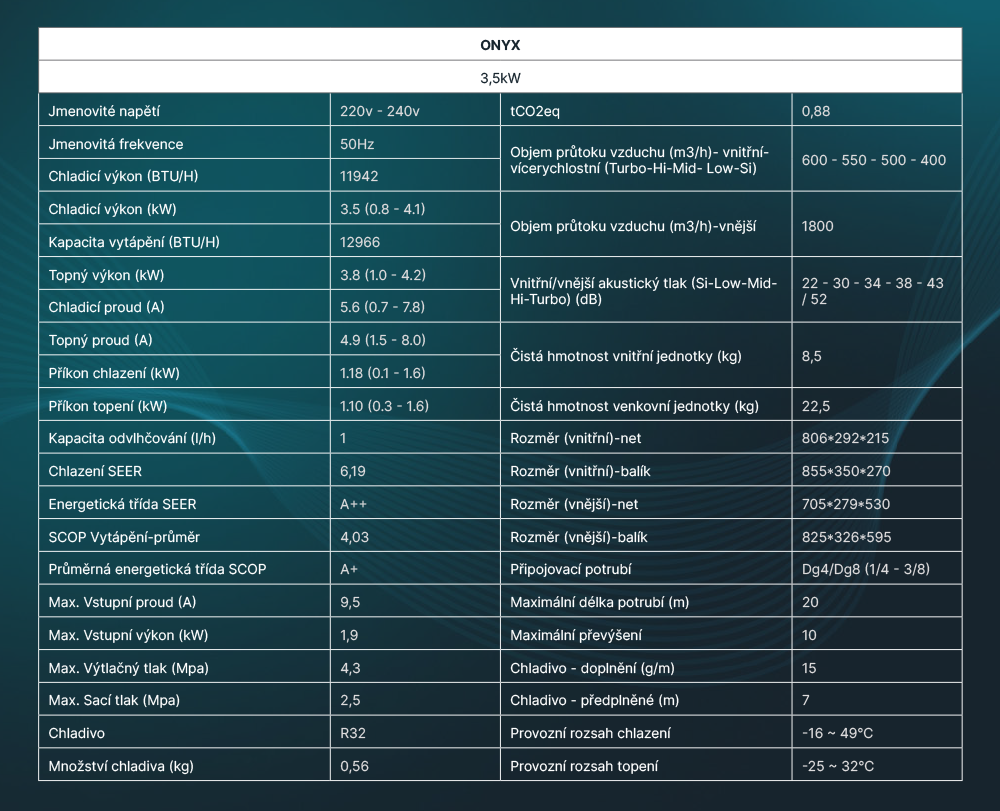
Task: Select the R32 refrigerant value
Action: pos(353,733)
